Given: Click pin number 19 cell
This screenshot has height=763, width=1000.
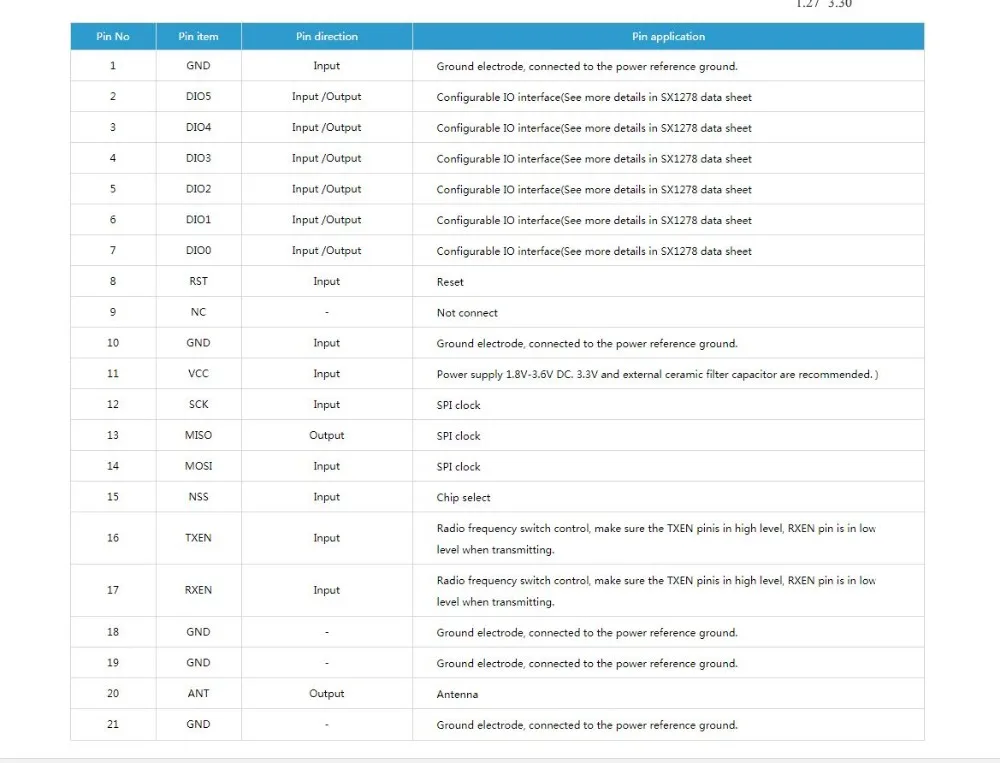Looking at the screenshot, I should [113, 662].
